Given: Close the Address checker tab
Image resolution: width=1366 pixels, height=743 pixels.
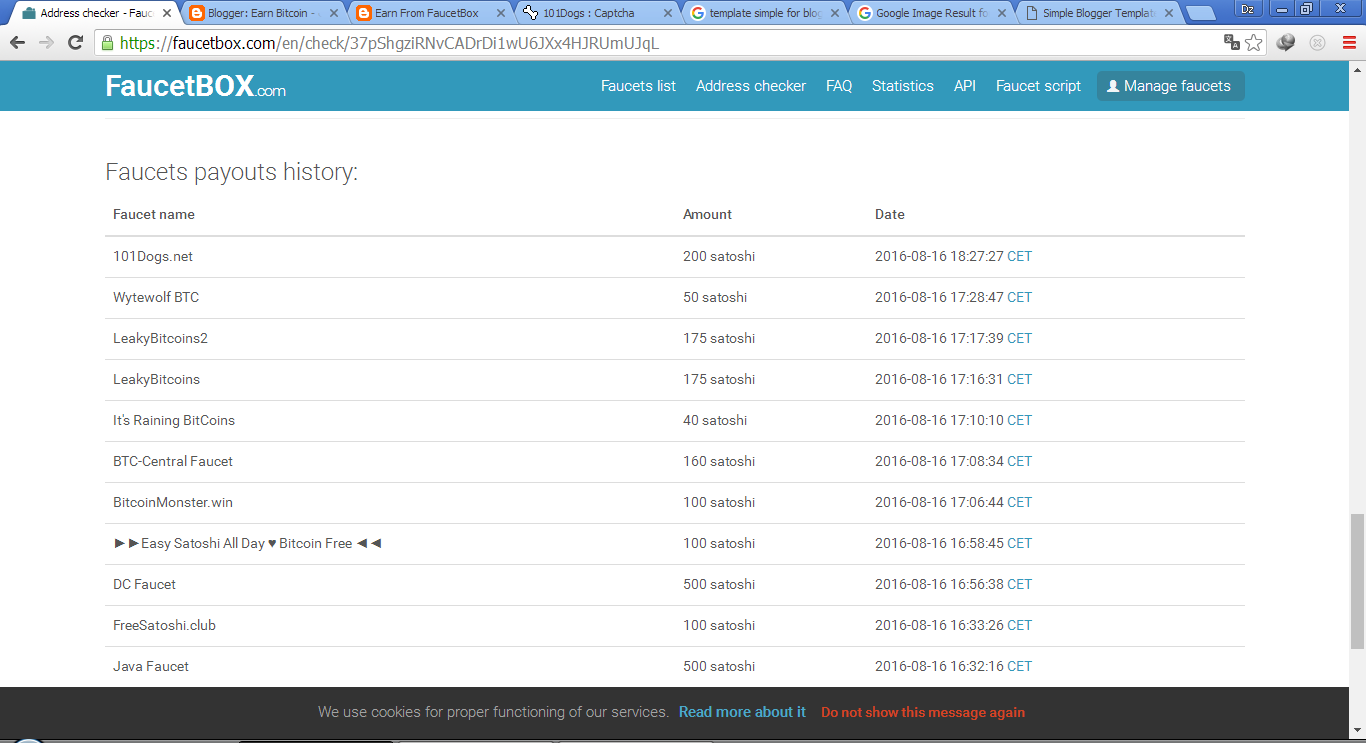Looking at the screenshot, I should pyautogui.click(x=166, y=13).
